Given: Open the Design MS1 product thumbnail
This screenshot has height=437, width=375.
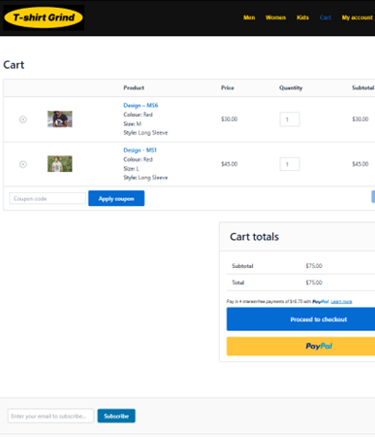Looking at the screenshot, I should pos(60,164).
